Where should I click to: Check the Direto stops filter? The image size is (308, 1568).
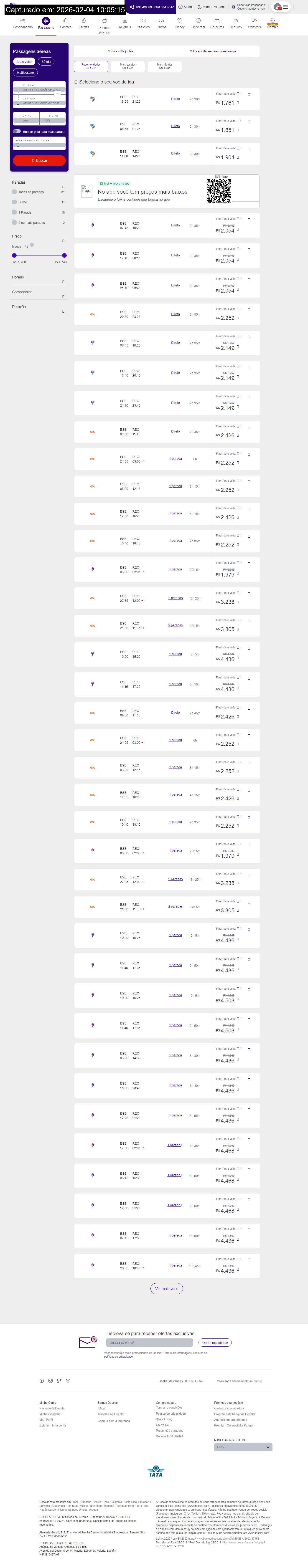pyautogui.click(x=15, y=202)
